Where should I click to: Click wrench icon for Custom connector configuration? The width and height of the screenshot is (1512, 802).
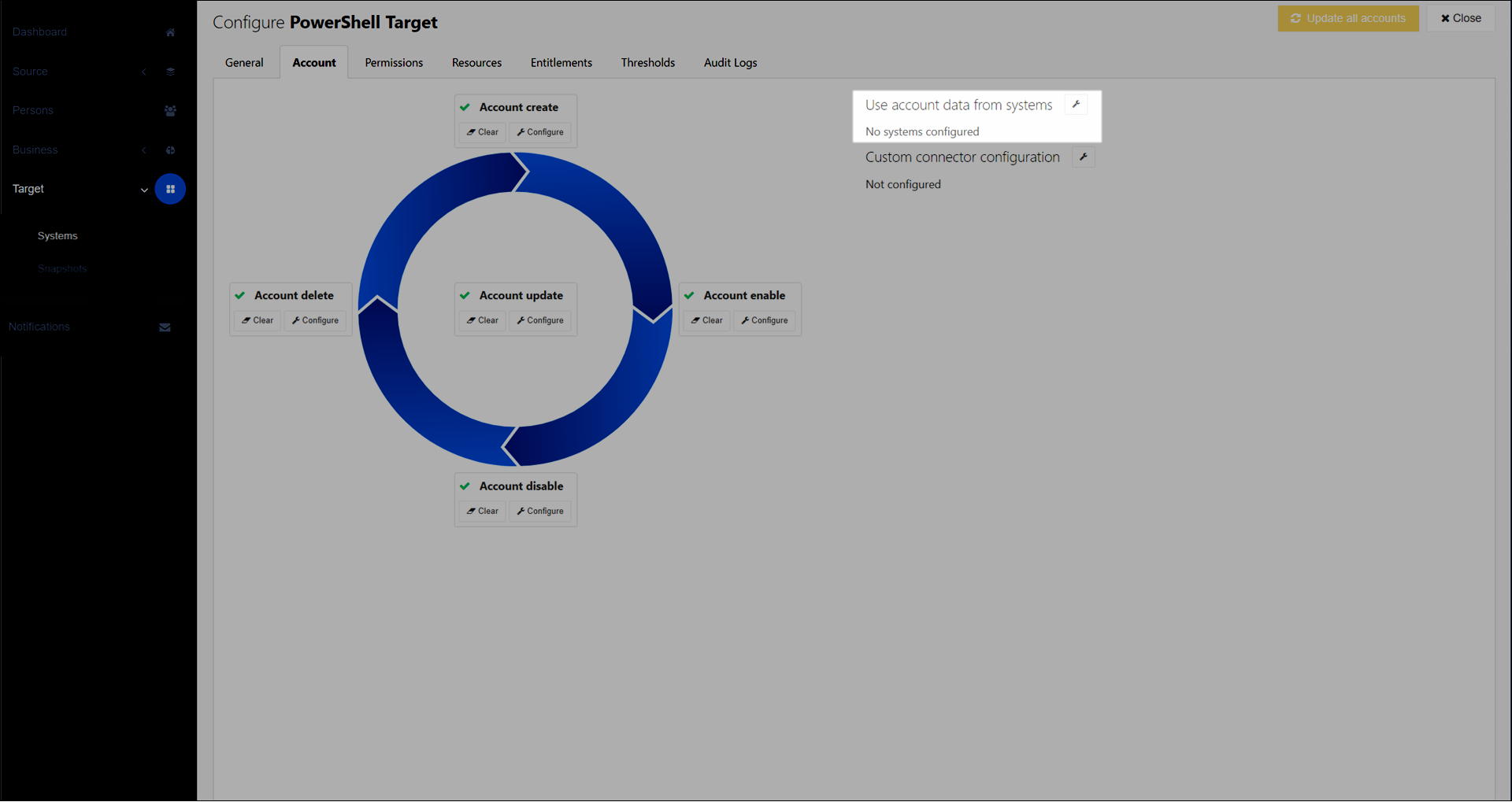click(x=1084, y=157)
